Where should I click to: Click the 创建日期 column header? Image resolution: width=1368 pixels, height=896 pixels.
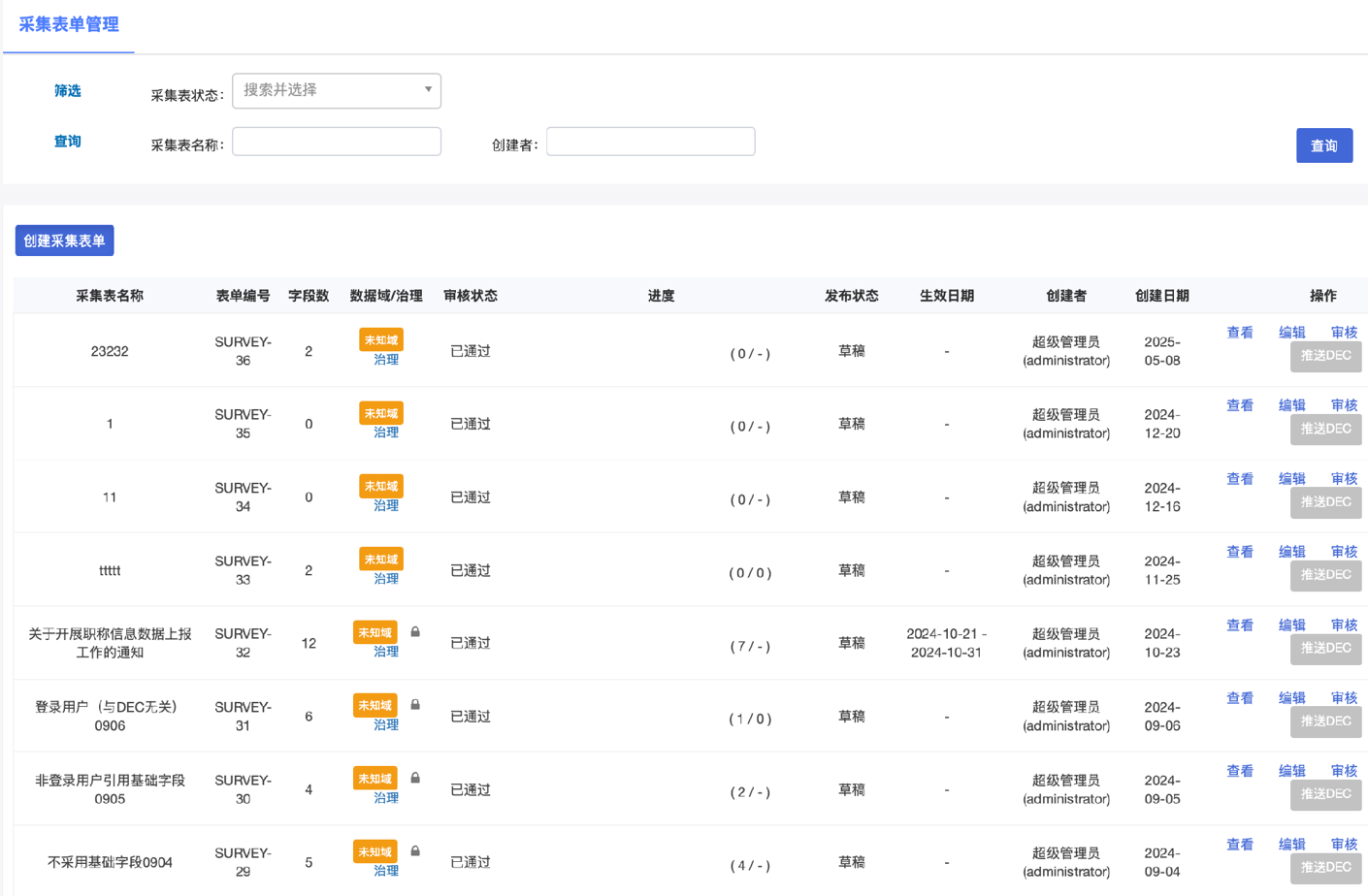[1162, 296]
